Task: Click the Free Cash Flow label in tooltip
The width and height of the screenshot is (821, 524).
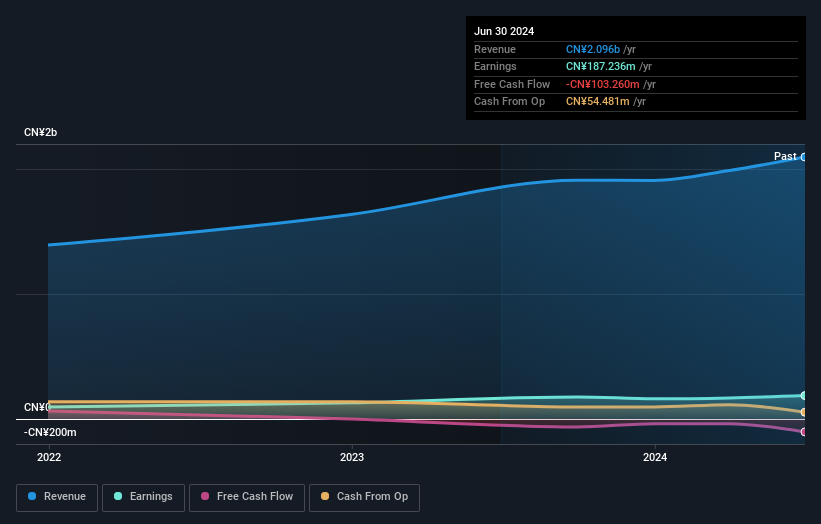Action: [512, 84]
